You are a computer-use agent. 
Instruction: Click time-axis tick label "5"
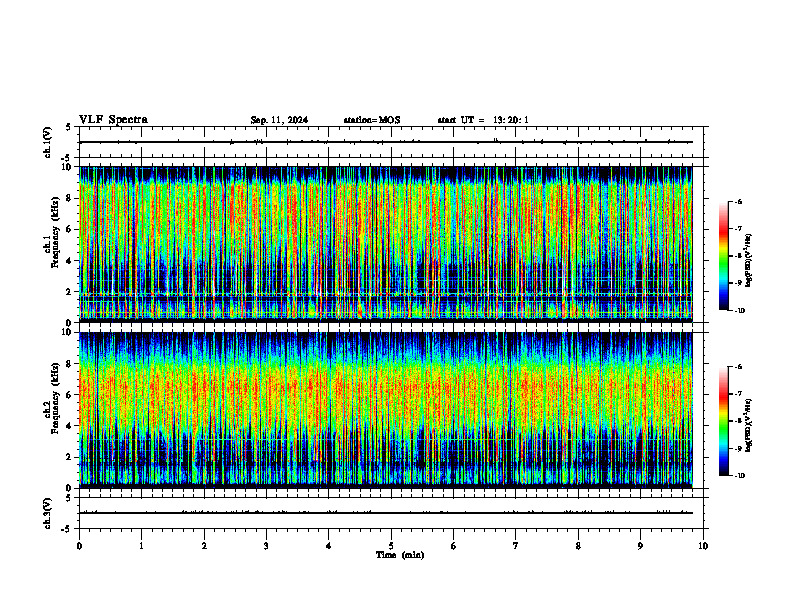[x=391, y=546]
